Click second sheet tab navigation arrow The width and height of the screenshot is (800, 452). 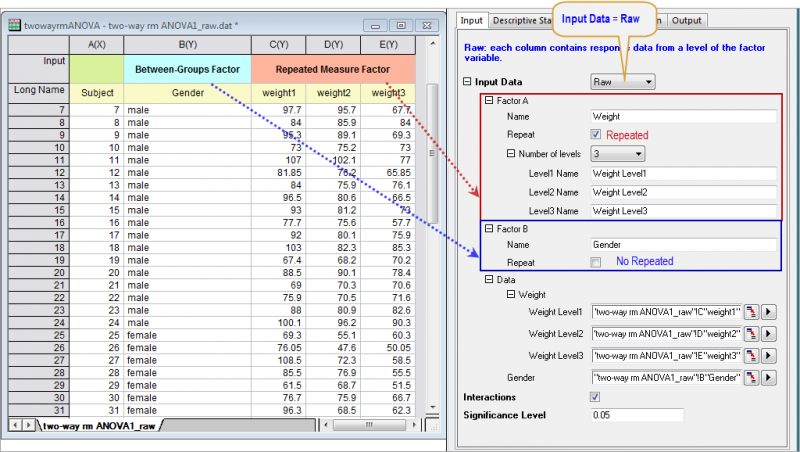click(29, 424)
